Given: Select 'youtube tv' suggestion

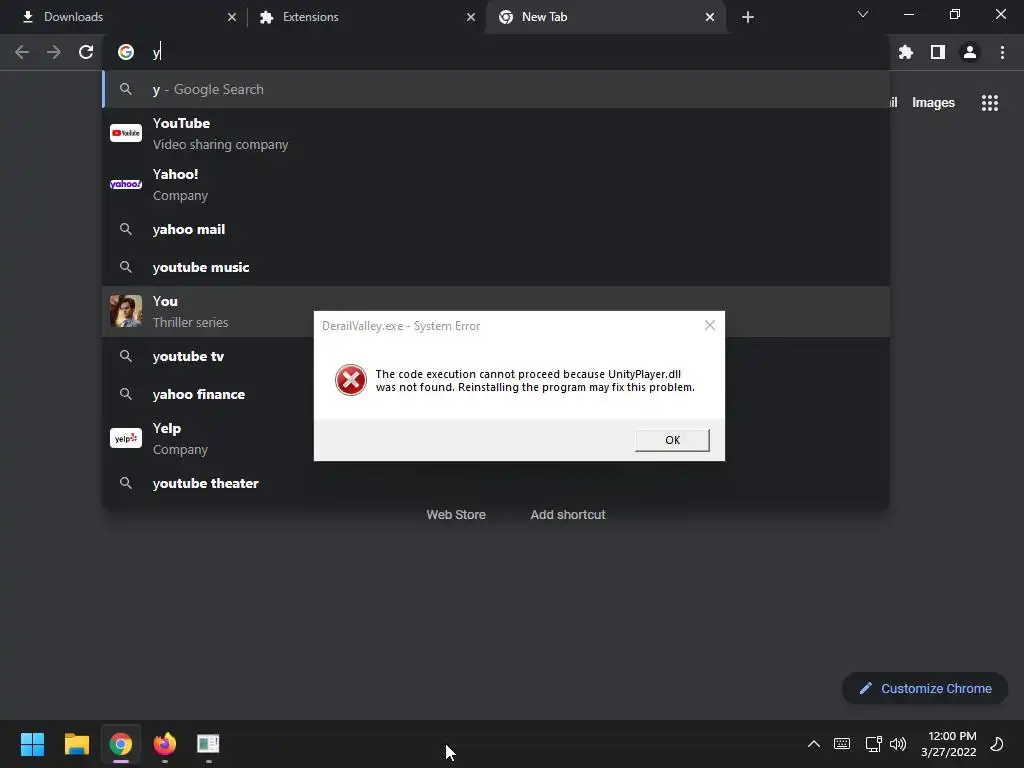Looking at the screenshot, I should (208, 357).
